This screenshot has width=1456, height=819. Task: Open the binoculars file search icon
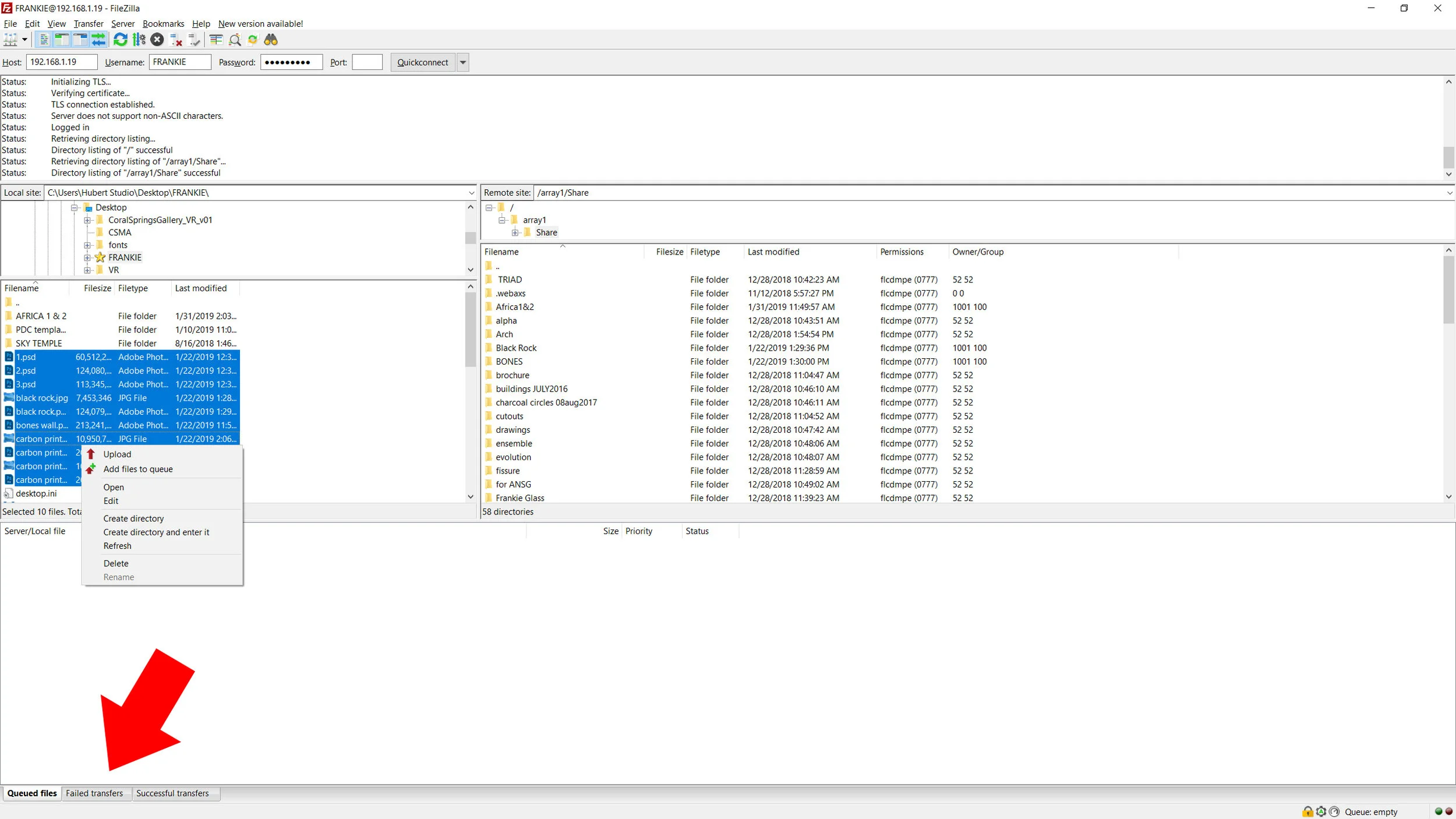click(x=271, y=40)
